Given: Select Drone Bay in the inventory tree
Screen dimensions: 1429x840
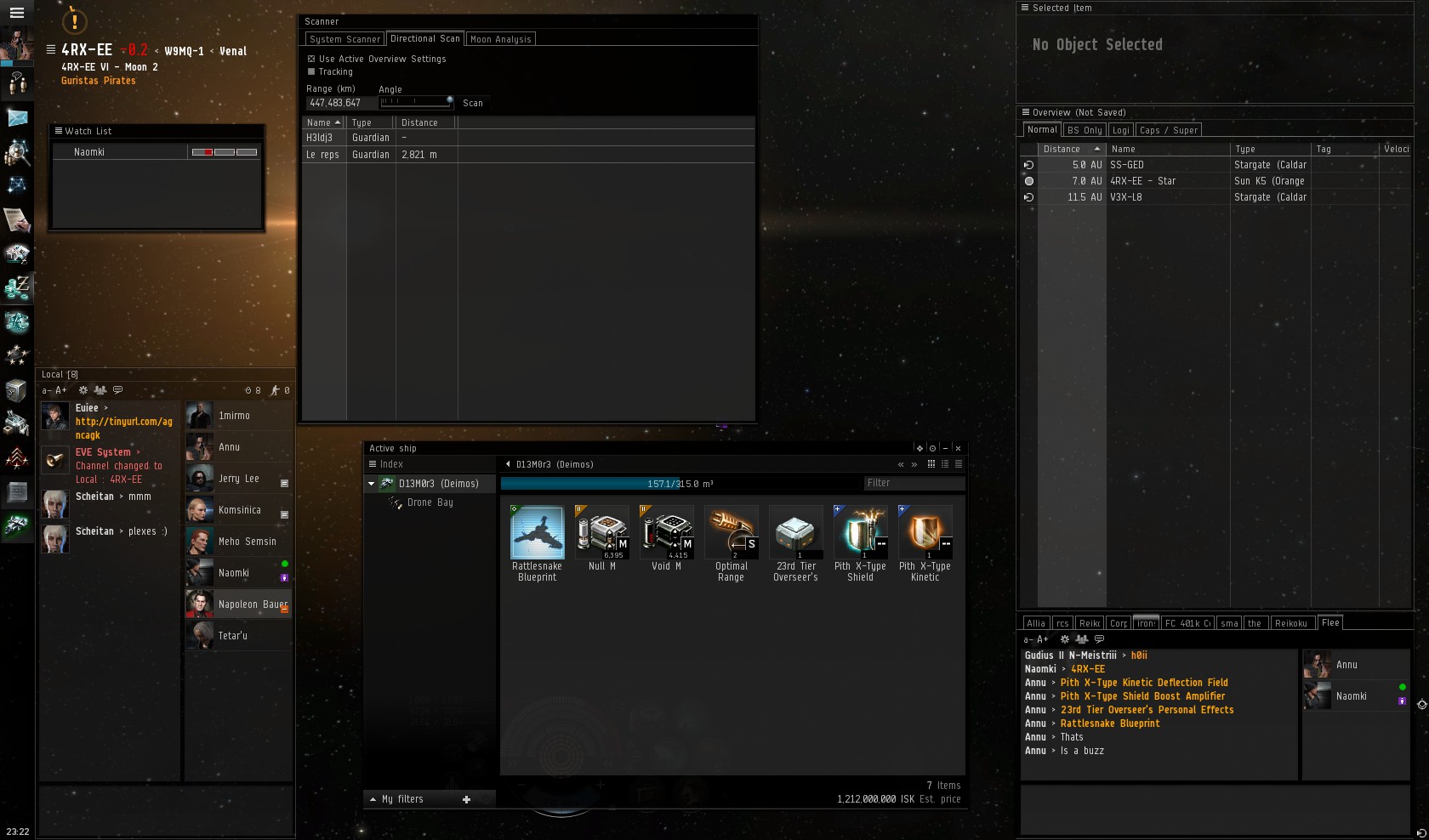Looking at the screenshot, I should [430, 502].
